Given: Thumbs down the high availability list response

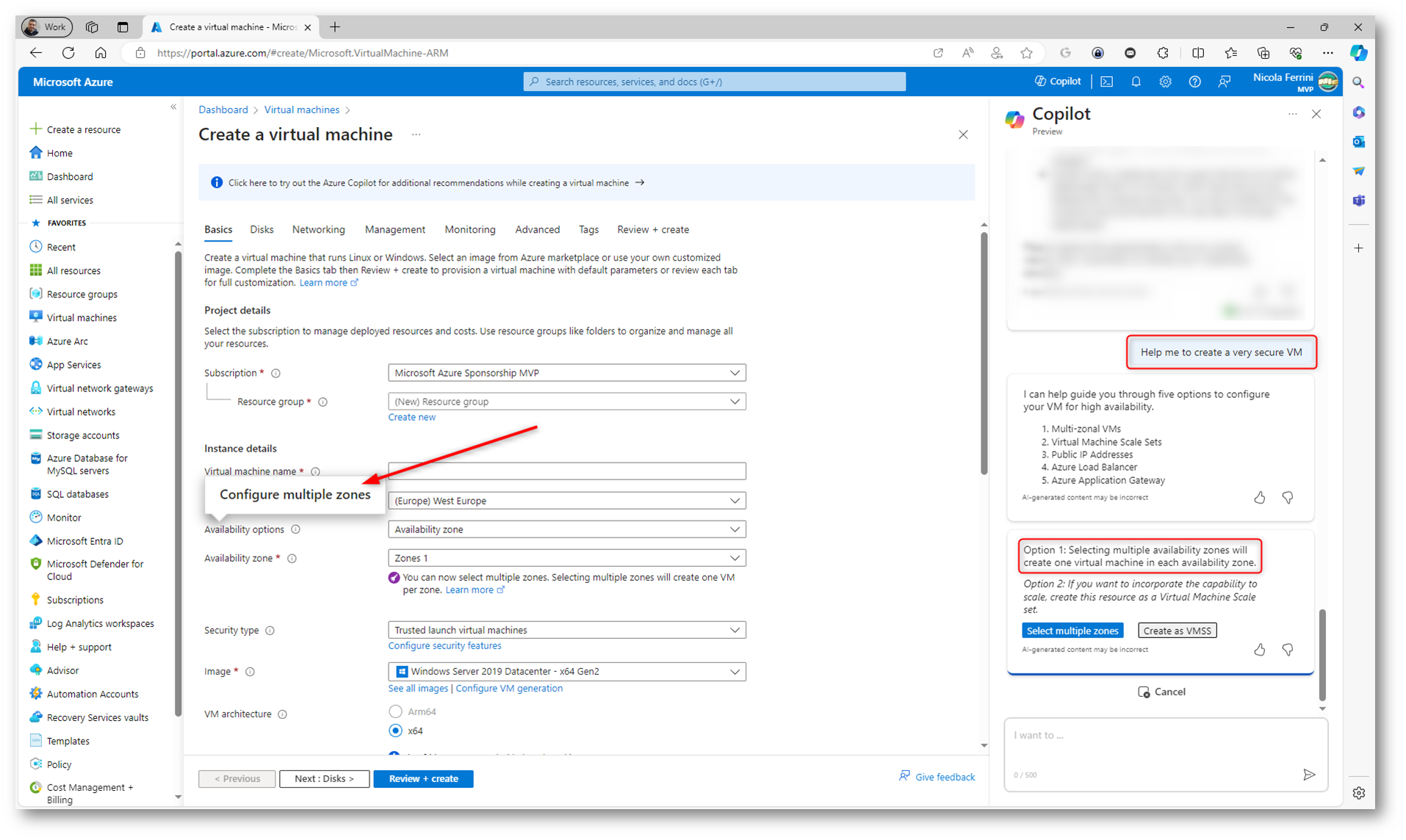Looking at the screenshot, I should point(1287,497).
